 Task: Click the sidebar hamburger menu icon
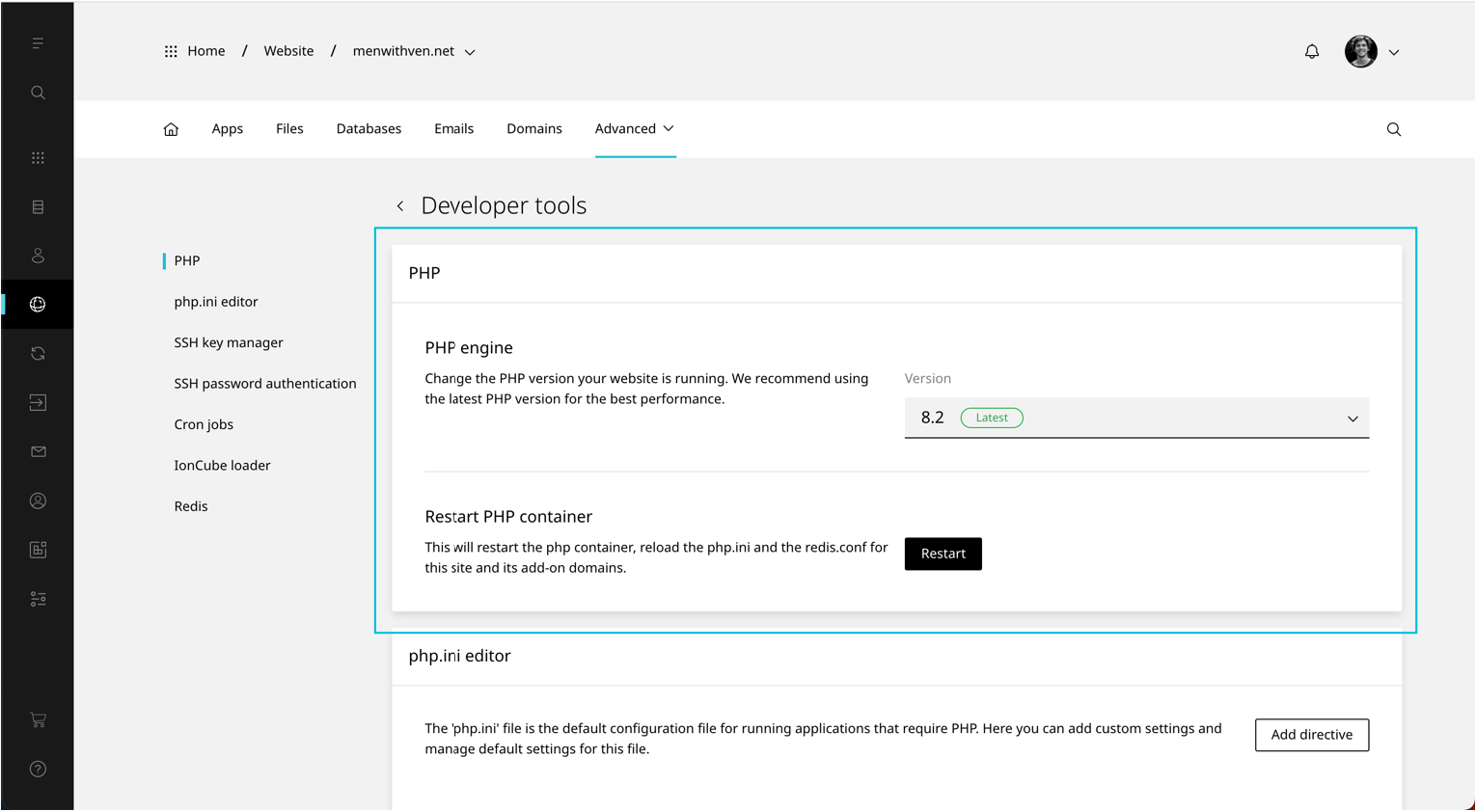38,43
